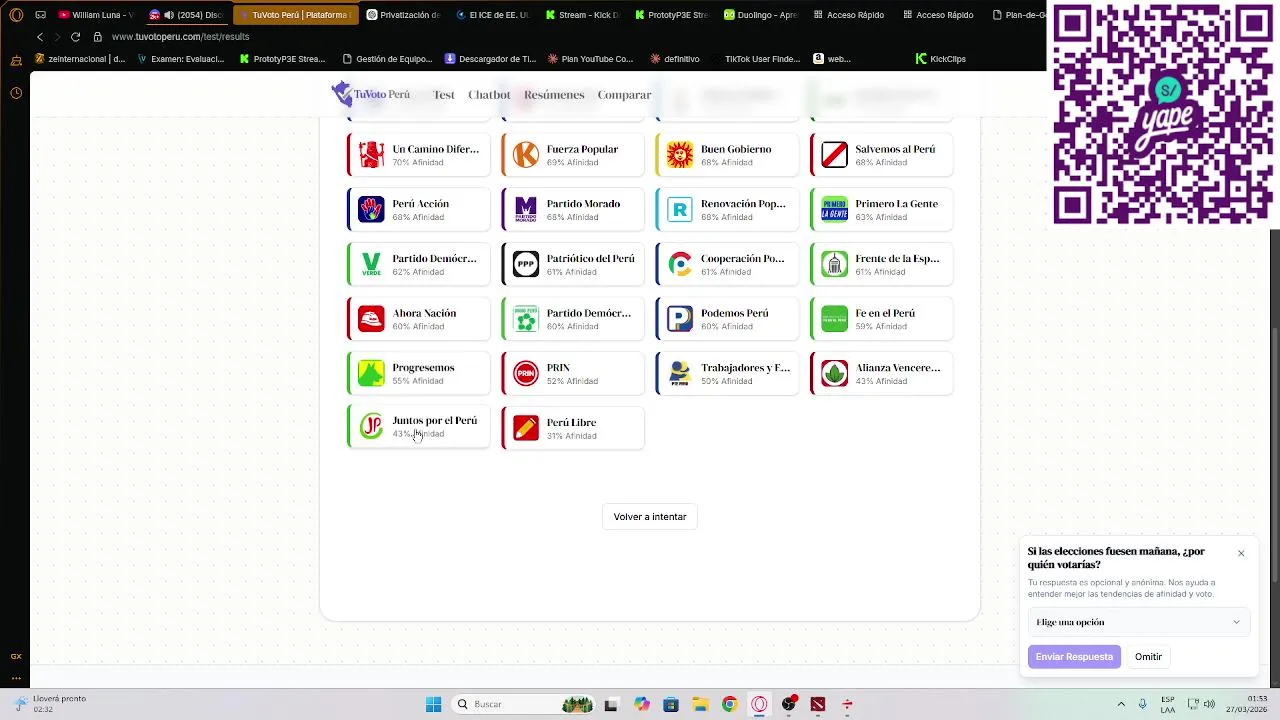Open Opera sidebar history clock icon
This screenshot has width=1280, height=720.
pyautogui.click(x=16, y=93)
